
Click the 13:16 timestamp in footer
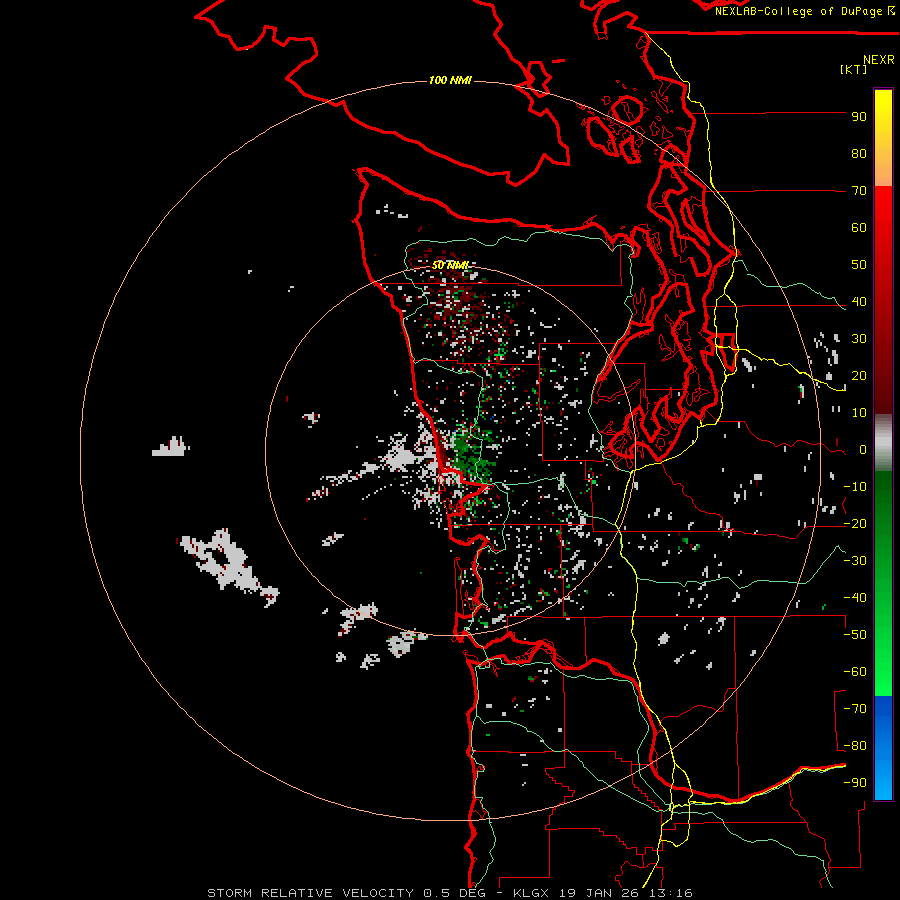click(670, 893)
